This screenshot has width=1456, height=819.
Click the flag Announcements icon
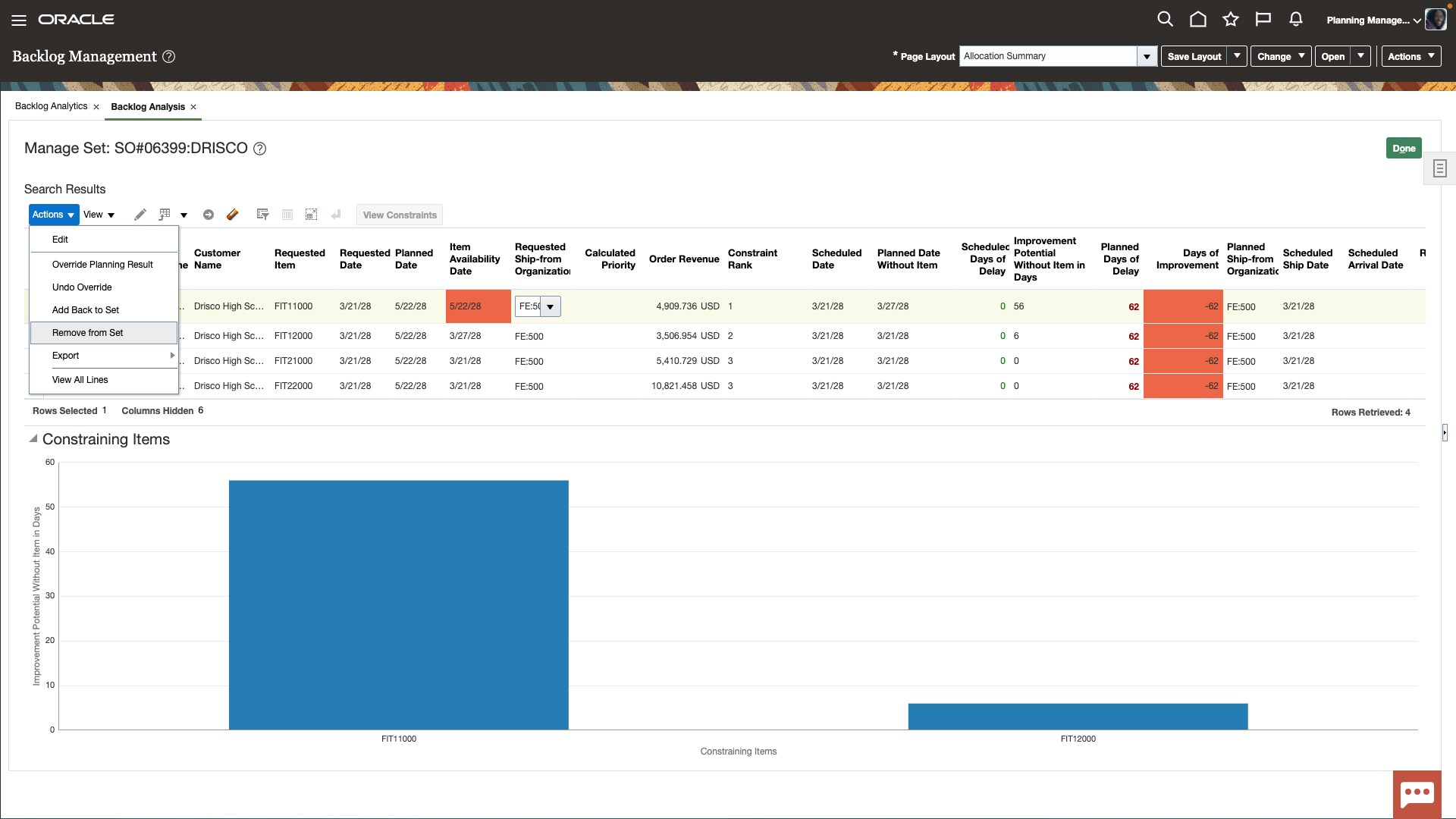coord(1263,19)
